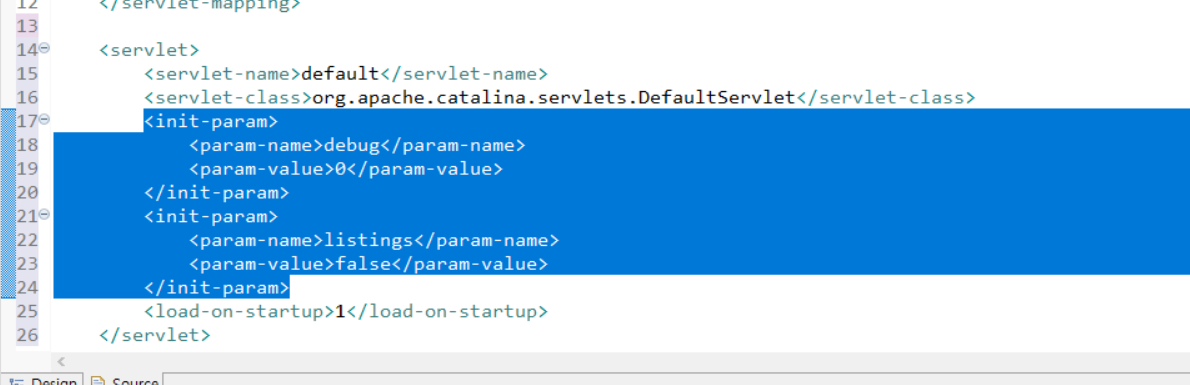The height and width of the screenshot is (385, 1190).
Task: Click line number 16 in the gutter
Action: pyautogui.click(x=27, y=98)
